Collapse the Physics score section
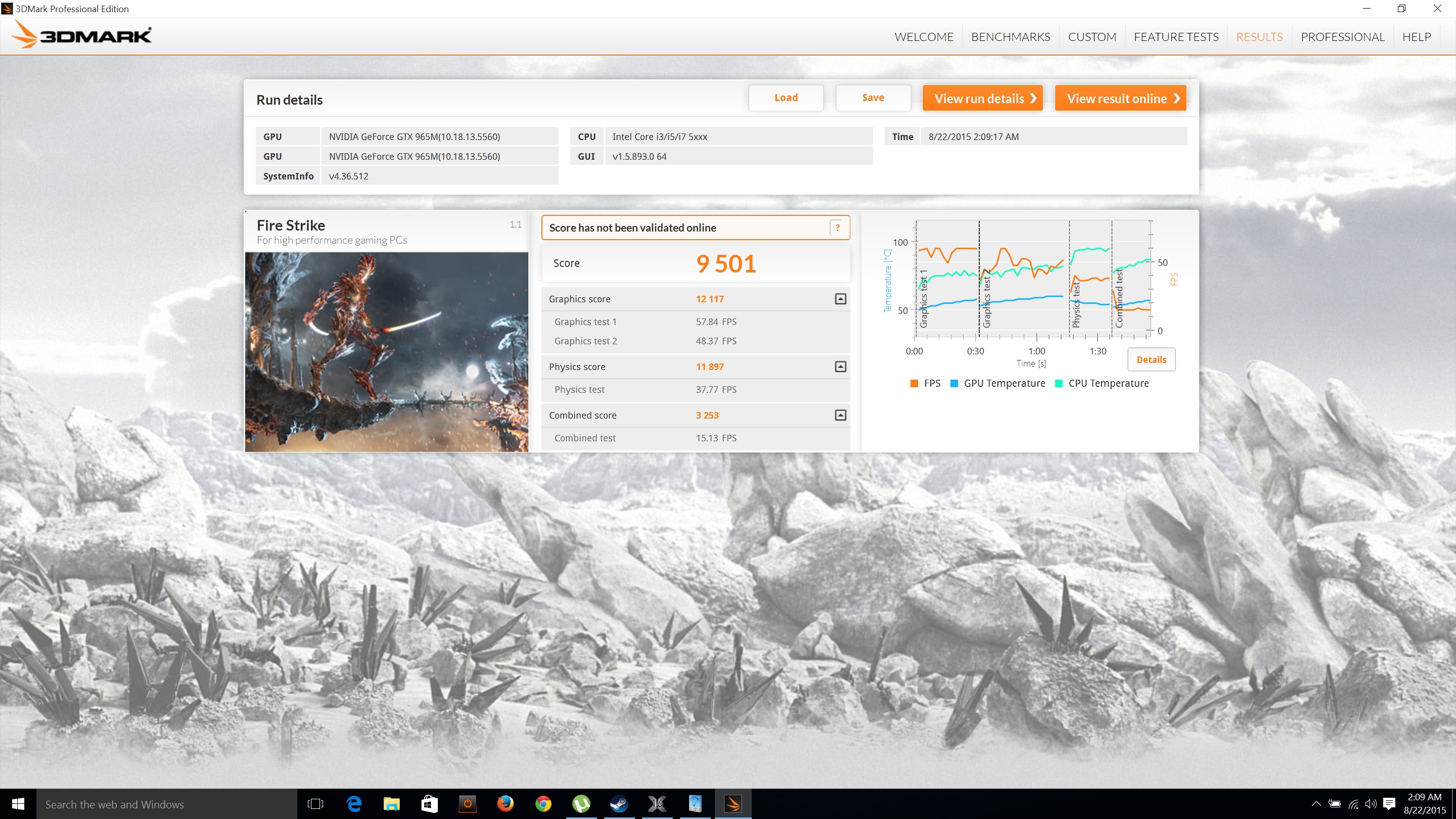 pyautogui.click(x=840, y=367)
